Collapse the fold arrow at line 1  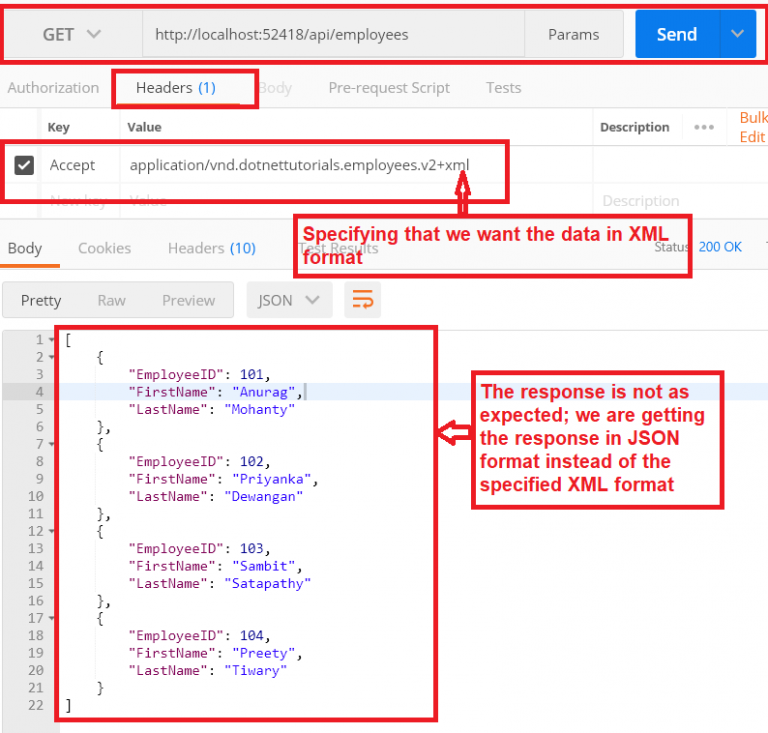pyautogui.click(x=51, y=340)
